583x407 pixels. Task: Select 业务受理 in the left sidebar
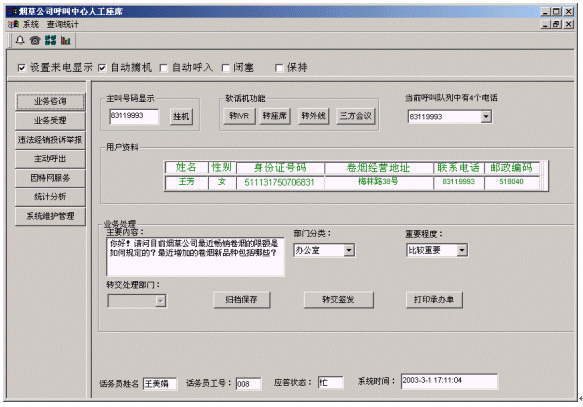pyautogui.click(x=50, y=120)
